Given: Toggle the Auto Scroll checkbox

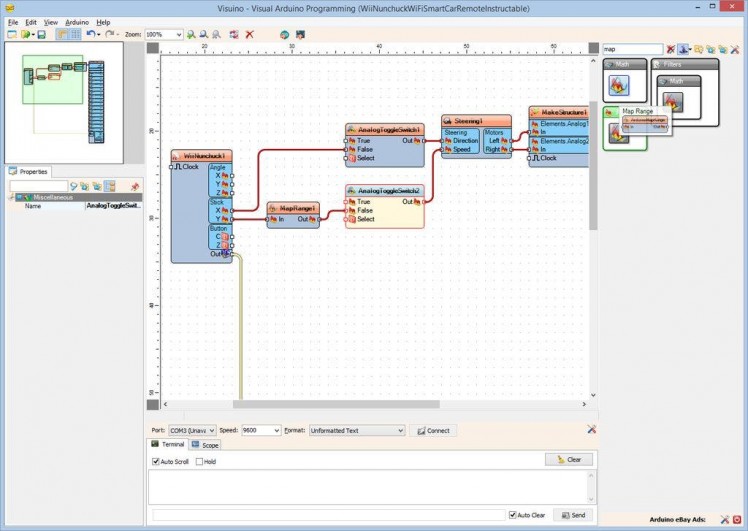Looking at the screenshot, I should [x=156, y=462].
